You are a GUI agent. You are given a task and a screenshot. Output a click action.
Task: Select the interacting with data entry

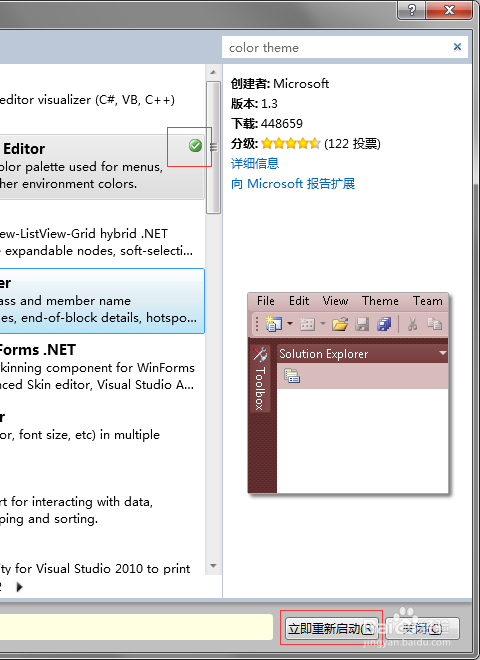point(102,501)
